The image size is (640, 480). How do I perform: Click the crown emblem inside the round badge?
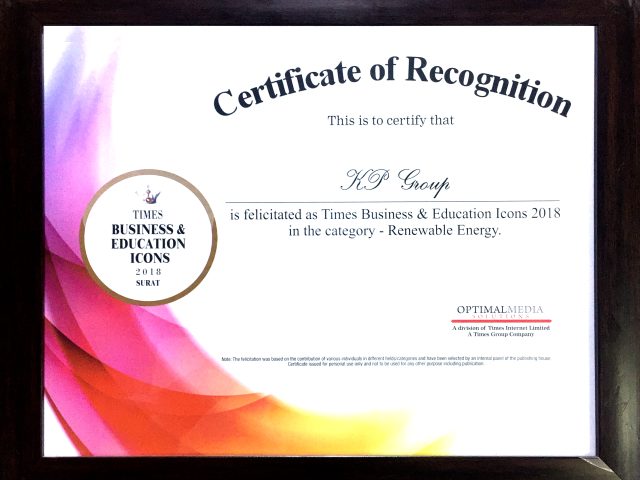pyautogui.click(x=148, y=195)
